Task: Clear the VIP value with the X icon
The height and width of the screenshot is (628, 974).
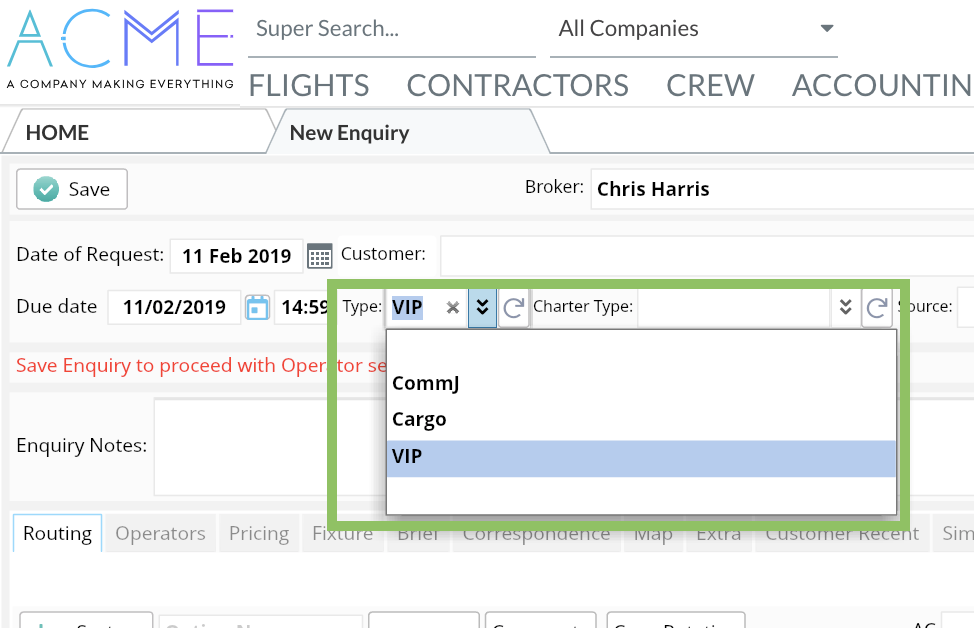Action: [452, 308]
